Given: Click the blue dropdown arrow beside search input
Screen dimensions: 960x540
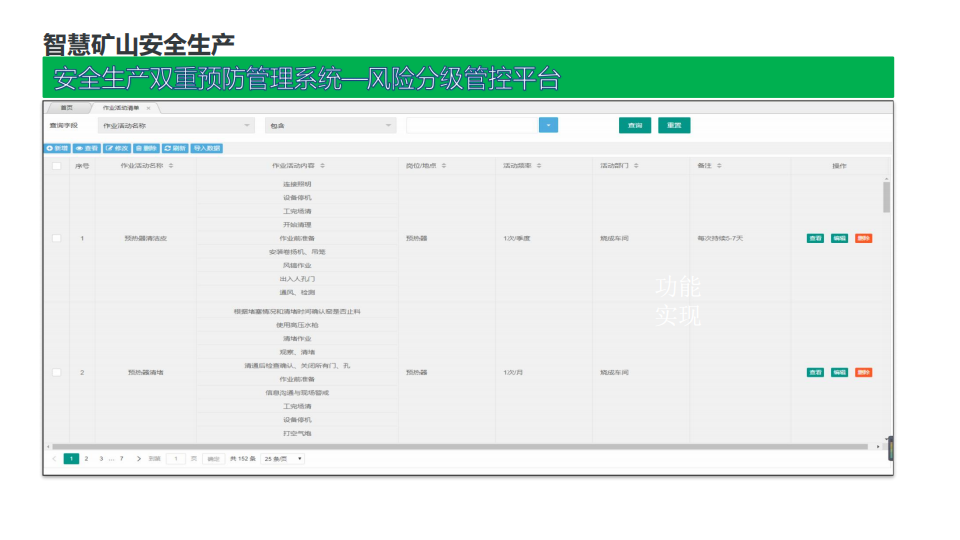Looking at the screenshot, I should coord(549,126).
